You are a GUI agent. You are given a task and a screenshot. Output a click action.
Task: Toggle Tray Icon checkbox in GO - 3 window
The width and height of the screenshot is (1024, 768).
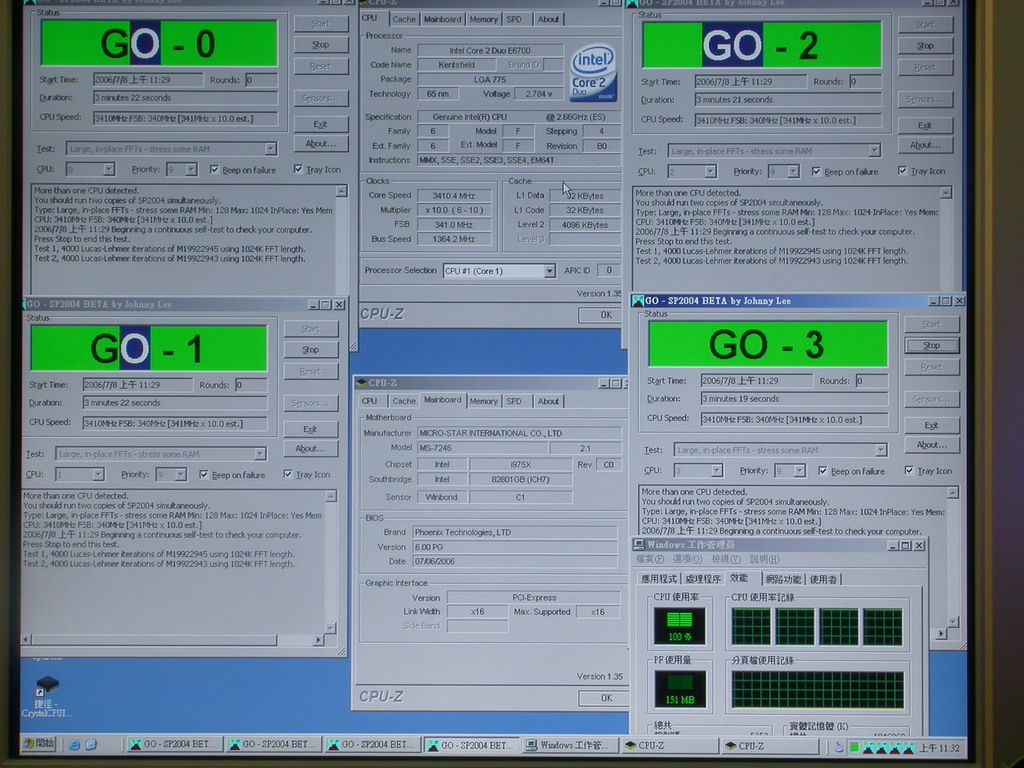pos(908,470)
